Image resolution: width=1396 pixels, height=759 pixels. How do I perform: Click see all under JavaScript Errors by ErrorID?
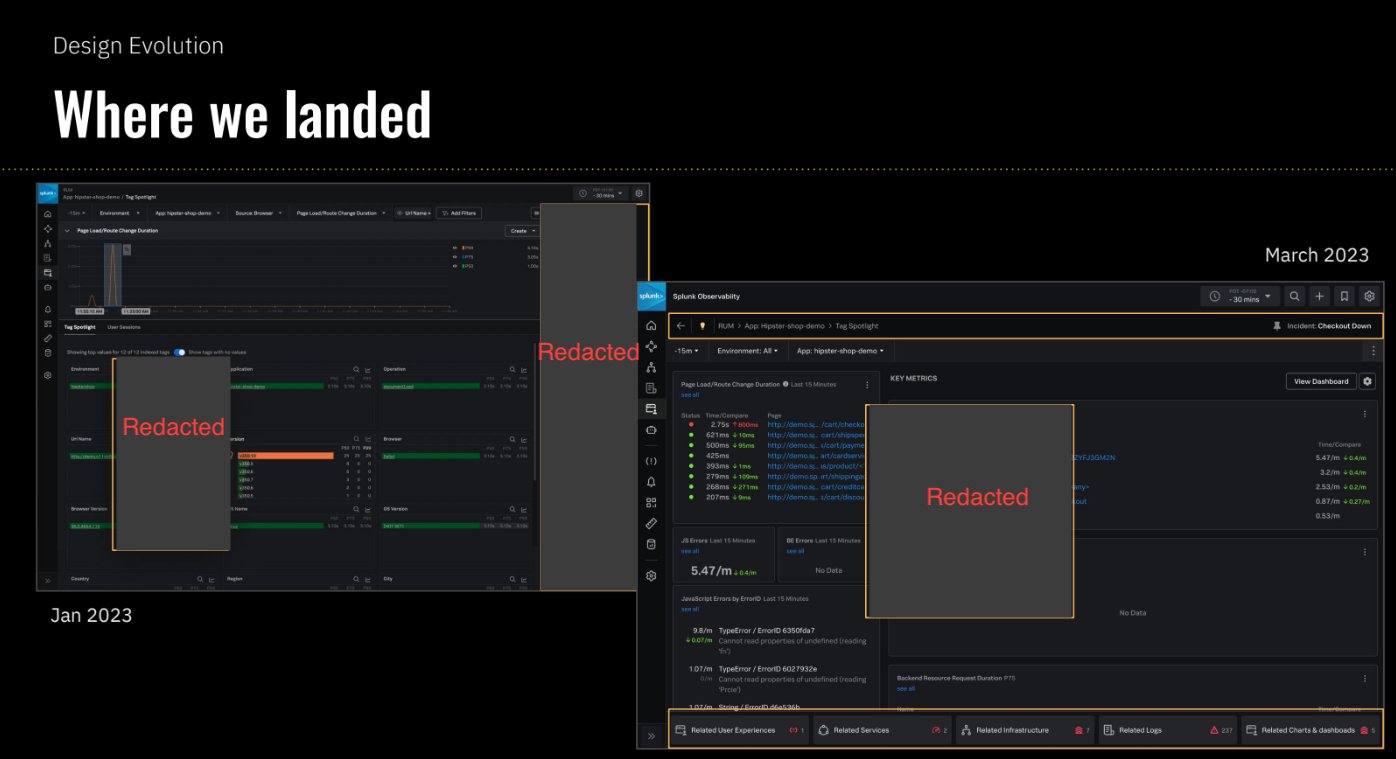[690, 609]
